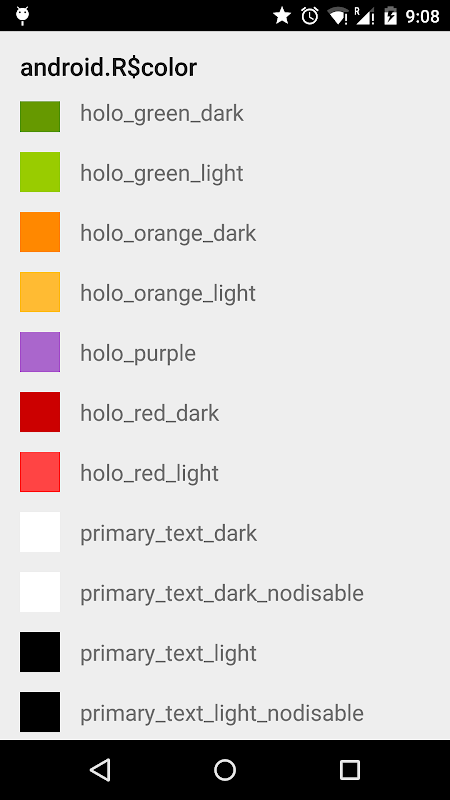Tap the roaming cell signal icon
Screen dimensions: 450x800
[x=365, y=16]
